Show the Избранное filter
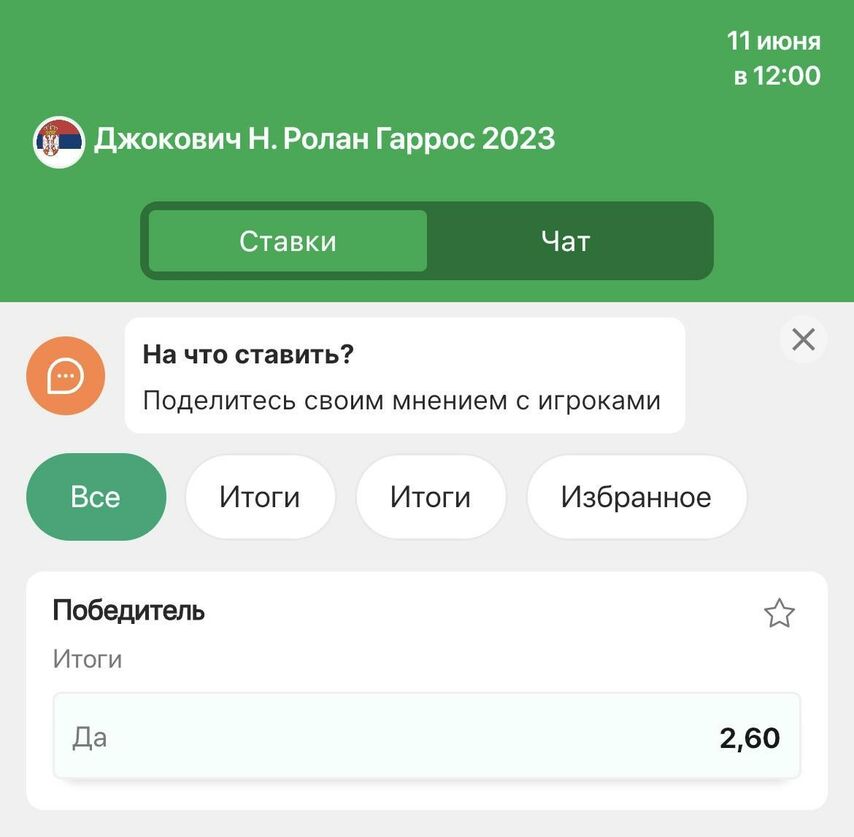Image resolution: width=854 pixels, height=837 pixels. pyautogui.click(x=636, y=497)
